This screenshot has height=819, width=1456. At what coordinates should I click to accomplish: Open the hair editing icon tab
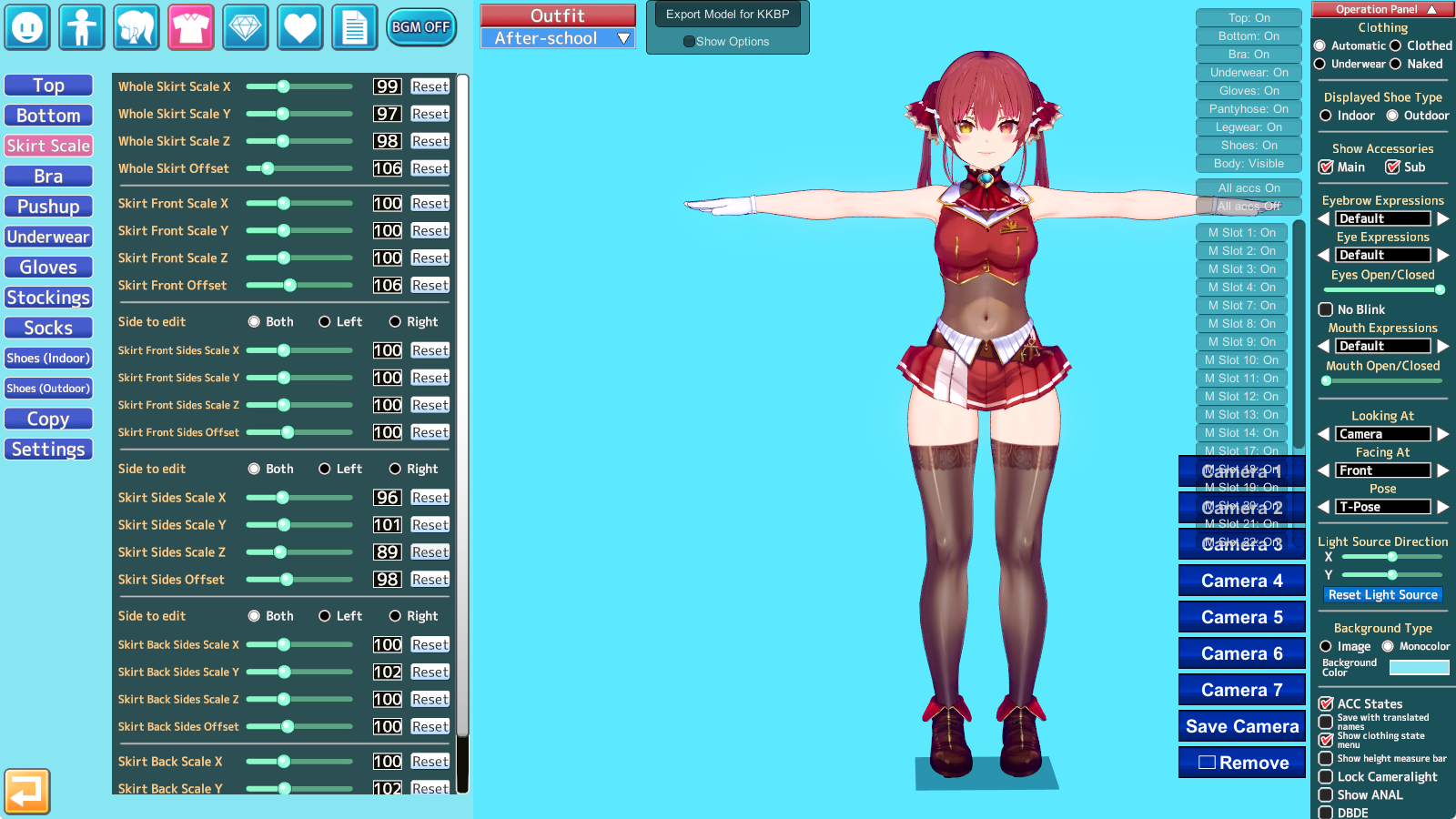coord(136,27)
